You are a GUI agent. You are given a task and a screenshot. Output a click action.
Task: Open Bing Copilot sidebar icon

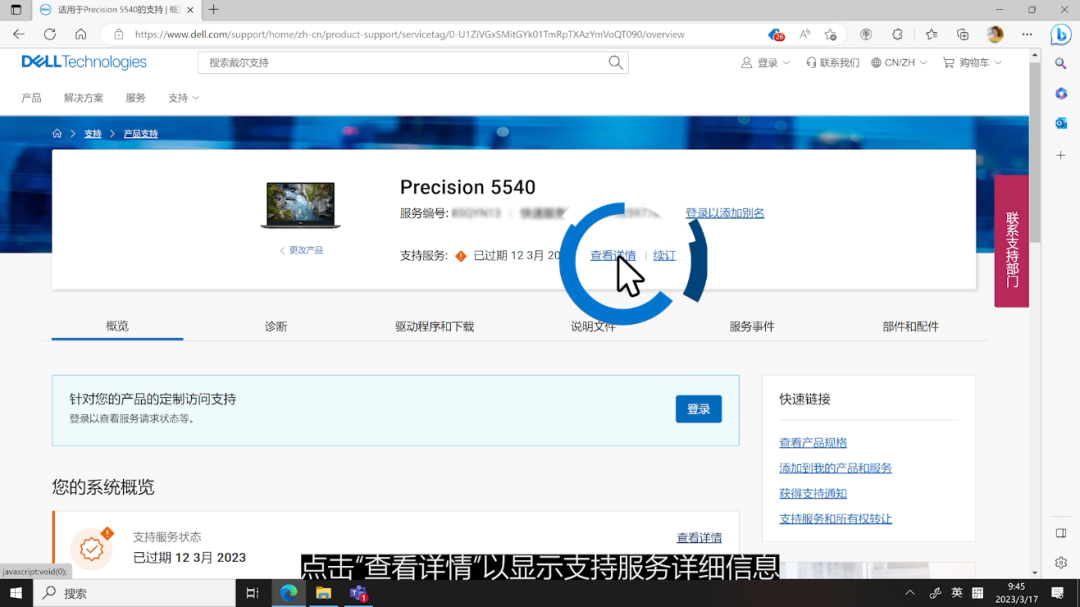pyautogui.click(x=1060, y=34)
